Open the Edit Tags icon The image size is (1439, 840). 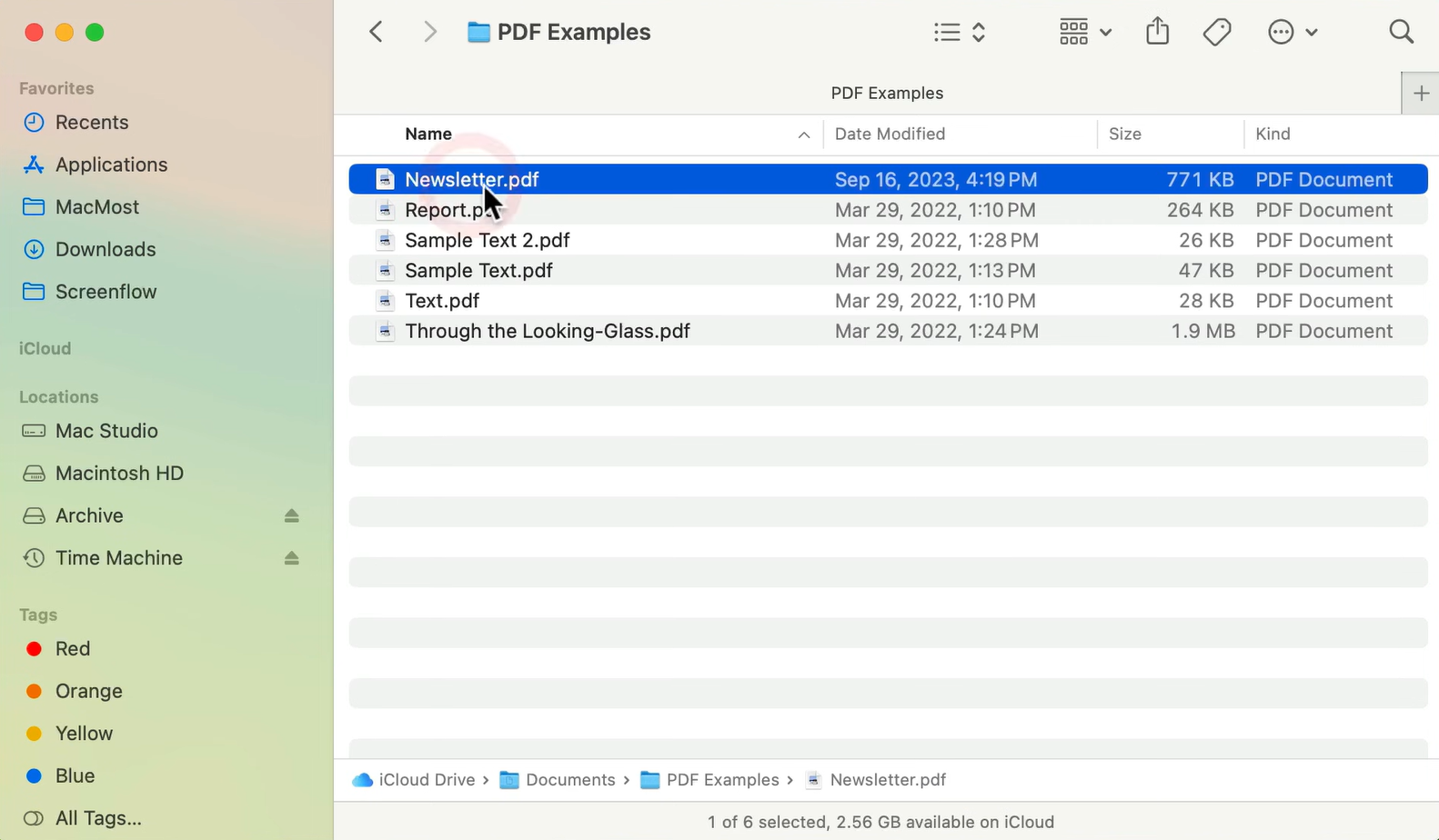(1217, 32)
